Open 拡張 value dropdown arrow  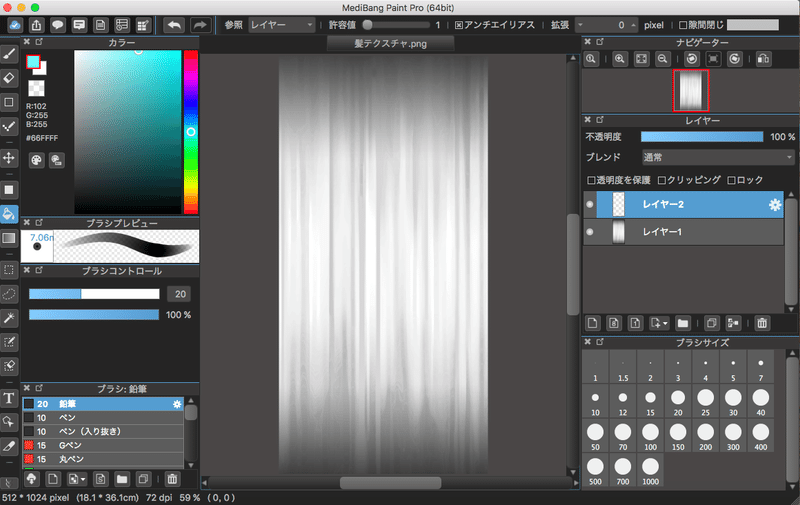point(580,24)
